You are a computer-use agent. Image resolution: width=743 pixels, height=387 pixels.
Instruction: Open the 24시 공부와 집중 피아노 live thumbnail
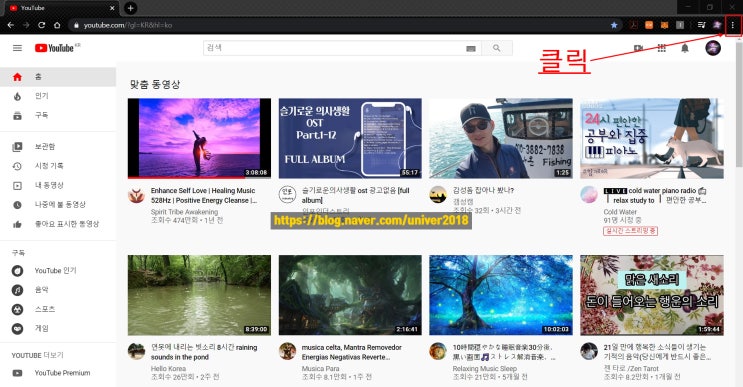point(652,138)
